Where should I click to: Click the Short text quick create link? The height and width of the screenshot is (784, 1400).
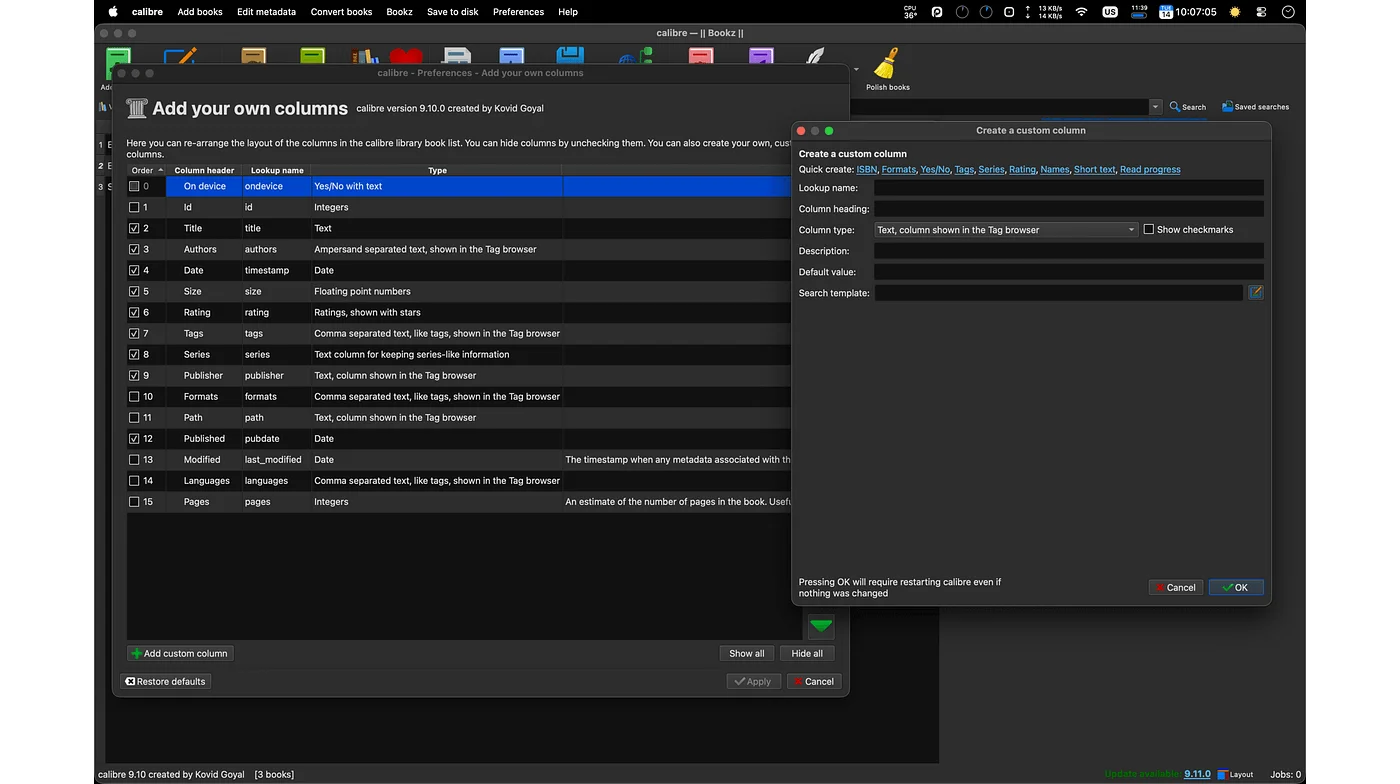pos(1094,169)
